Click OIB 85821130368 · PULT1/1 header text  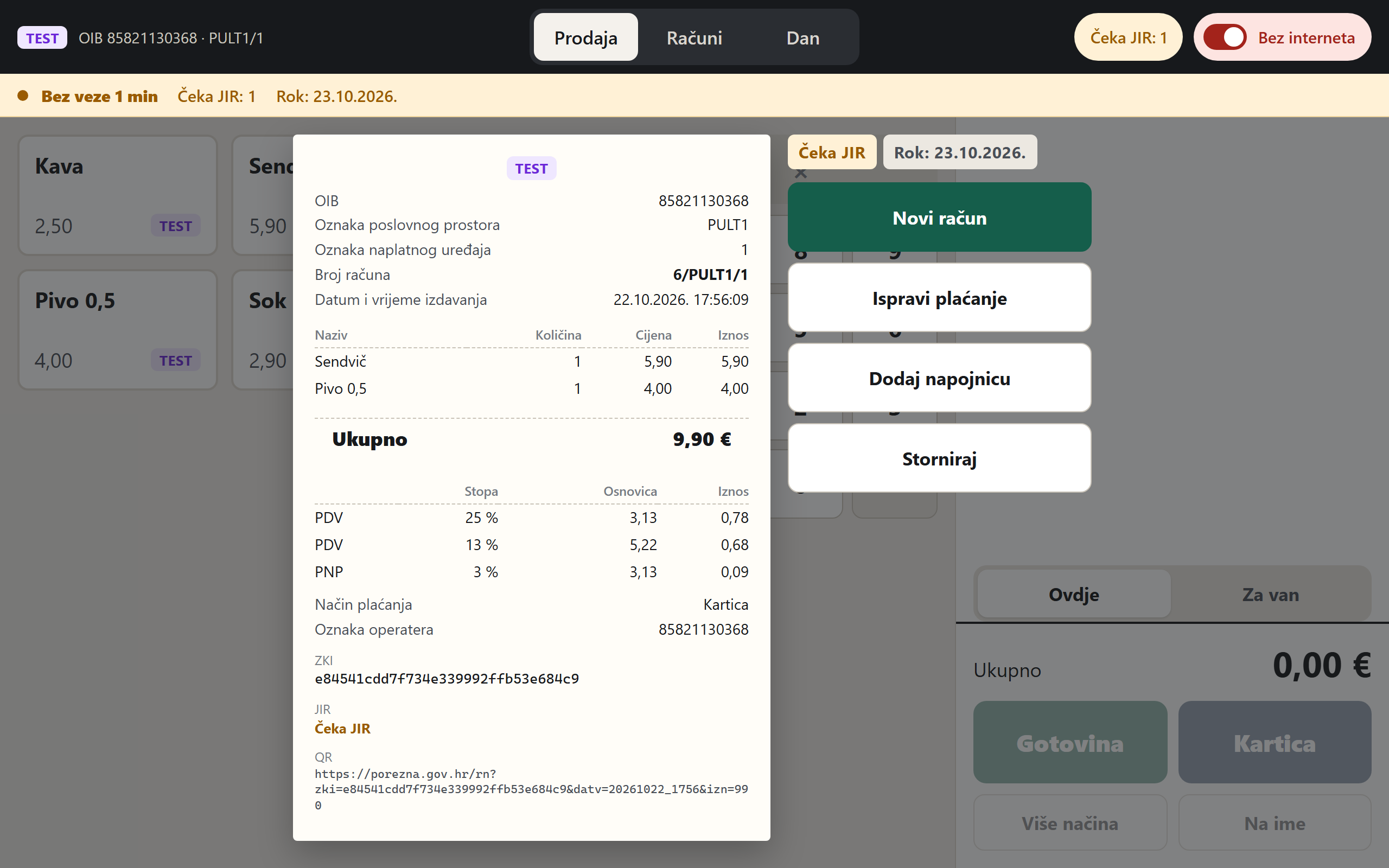[x=170, y=38]
